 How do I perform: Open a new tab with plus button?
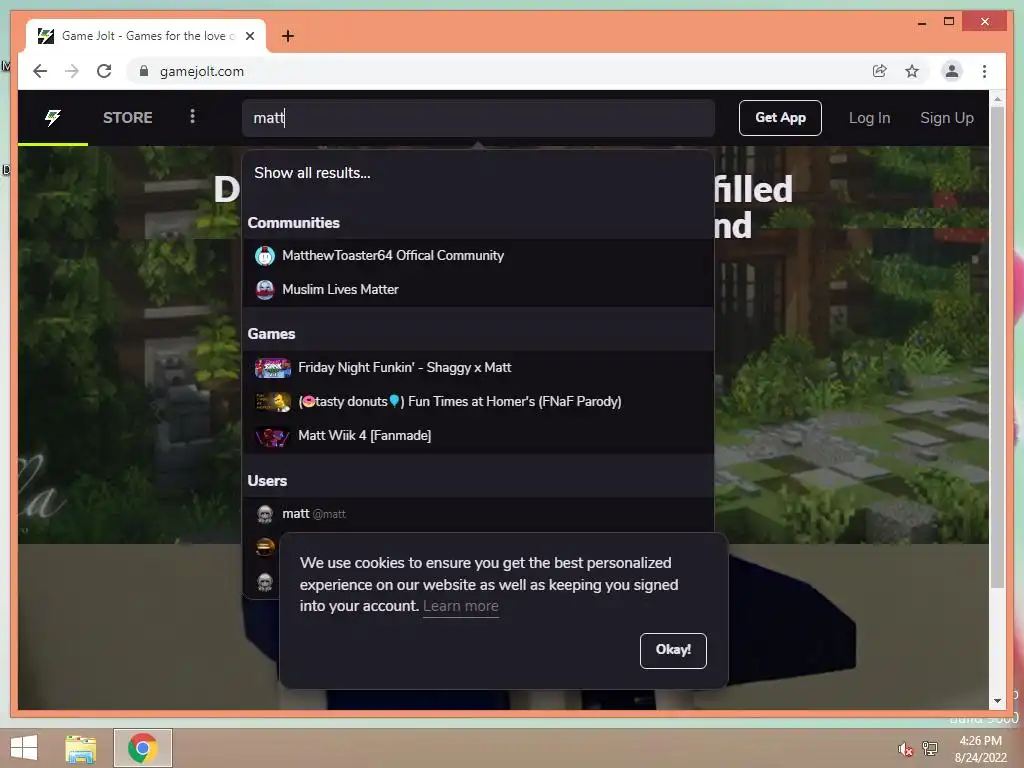click(288, 36)
